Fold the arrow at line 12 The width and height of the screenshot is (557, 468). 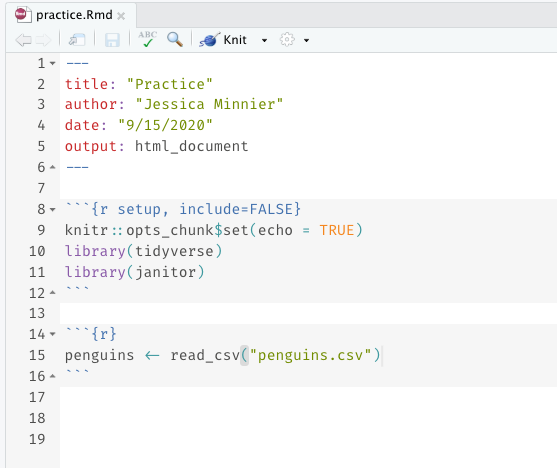click(x=53, y=293)
